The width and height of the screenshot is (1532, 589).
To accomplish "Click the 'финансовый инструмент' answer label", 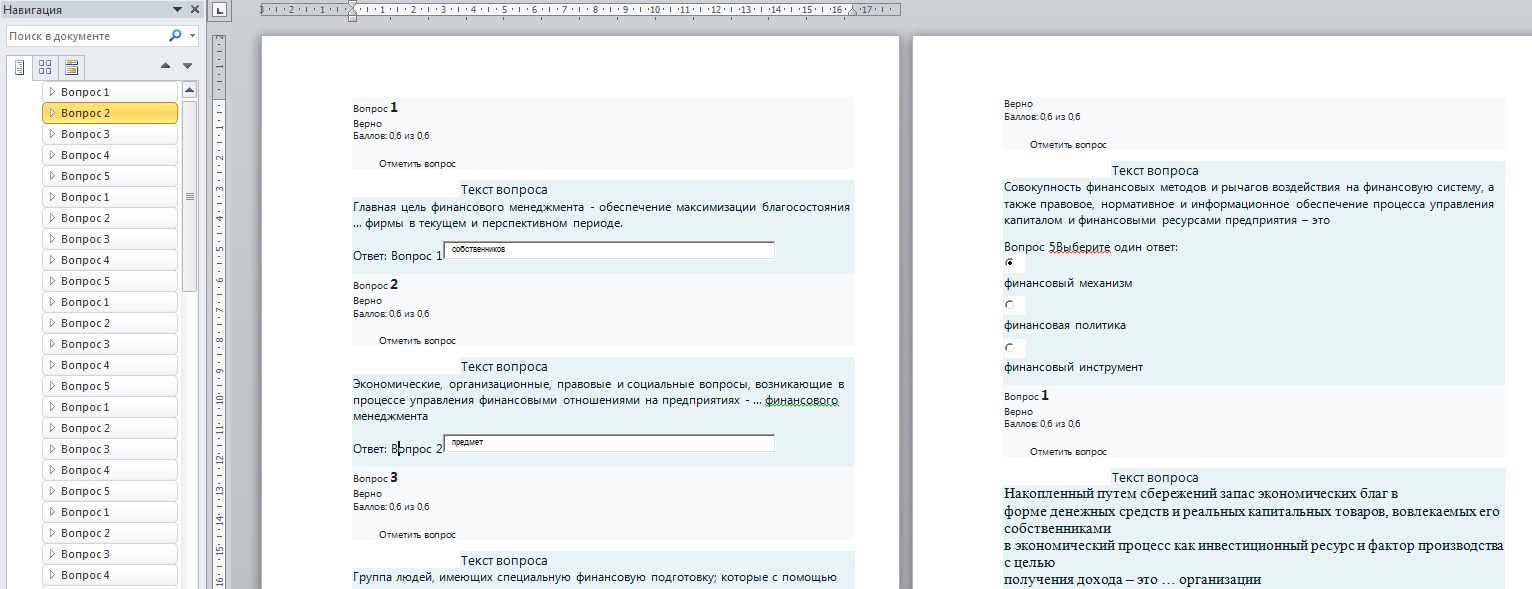I will 1073,367.
